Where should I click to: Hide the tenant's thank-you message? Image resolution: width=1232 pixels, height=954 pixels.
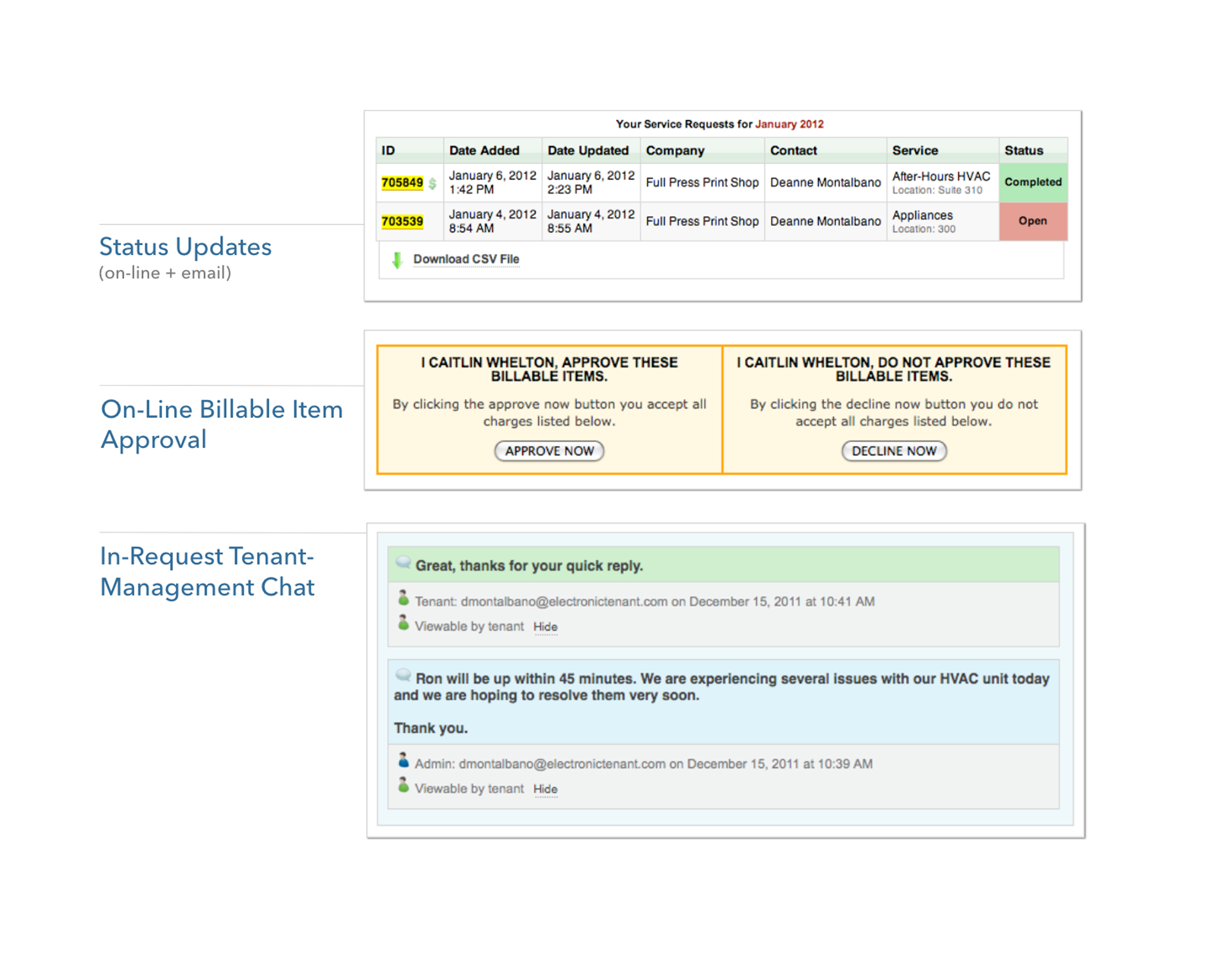click(x=545, y=627)
